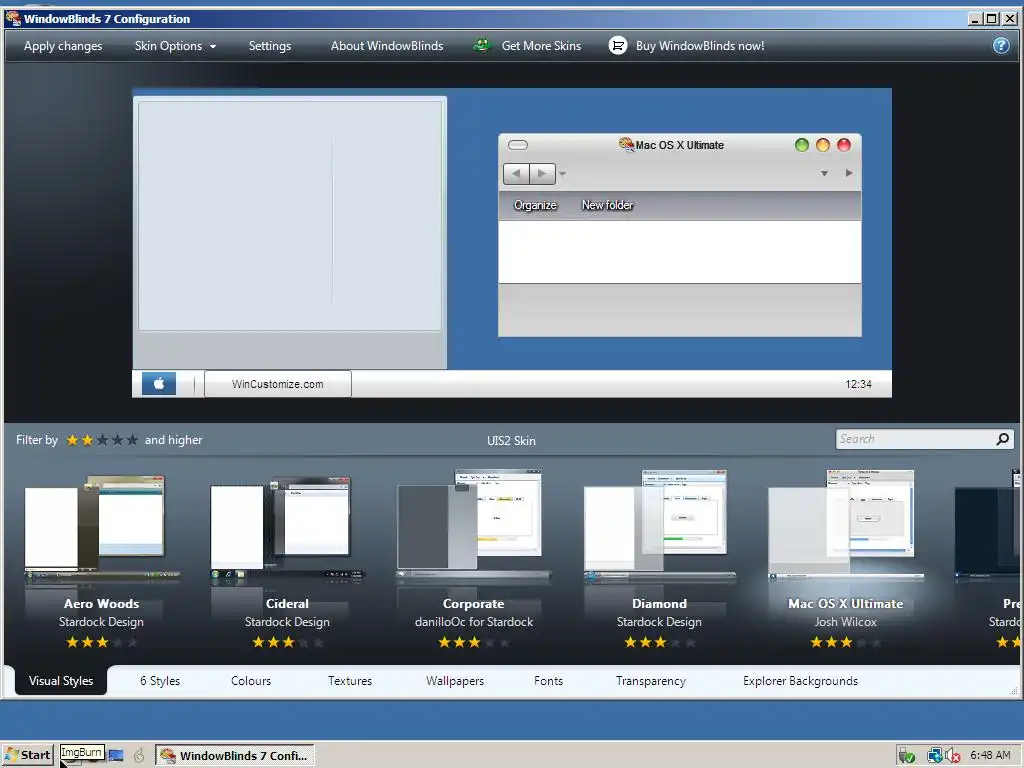Expand the history dropdown arrow beside navigation buttons
Viewport: 1024px width, 768px height.
(562, 174)
